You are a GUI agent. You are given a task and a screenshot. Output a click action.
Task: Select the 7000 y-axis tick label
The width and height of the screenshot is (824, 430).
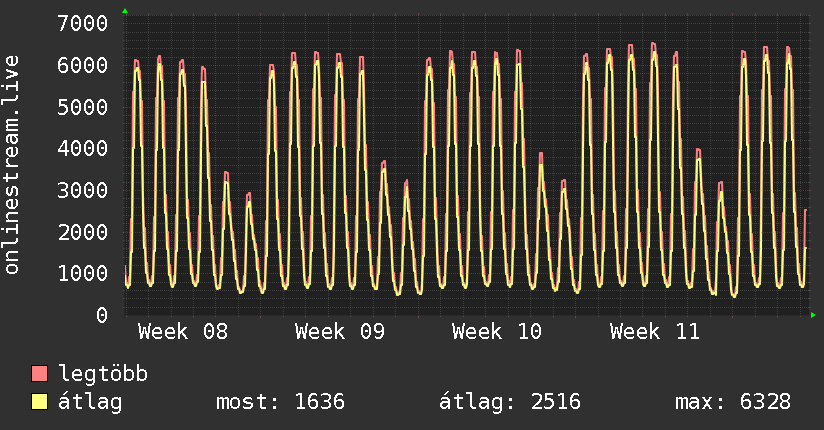pos(83,23)
